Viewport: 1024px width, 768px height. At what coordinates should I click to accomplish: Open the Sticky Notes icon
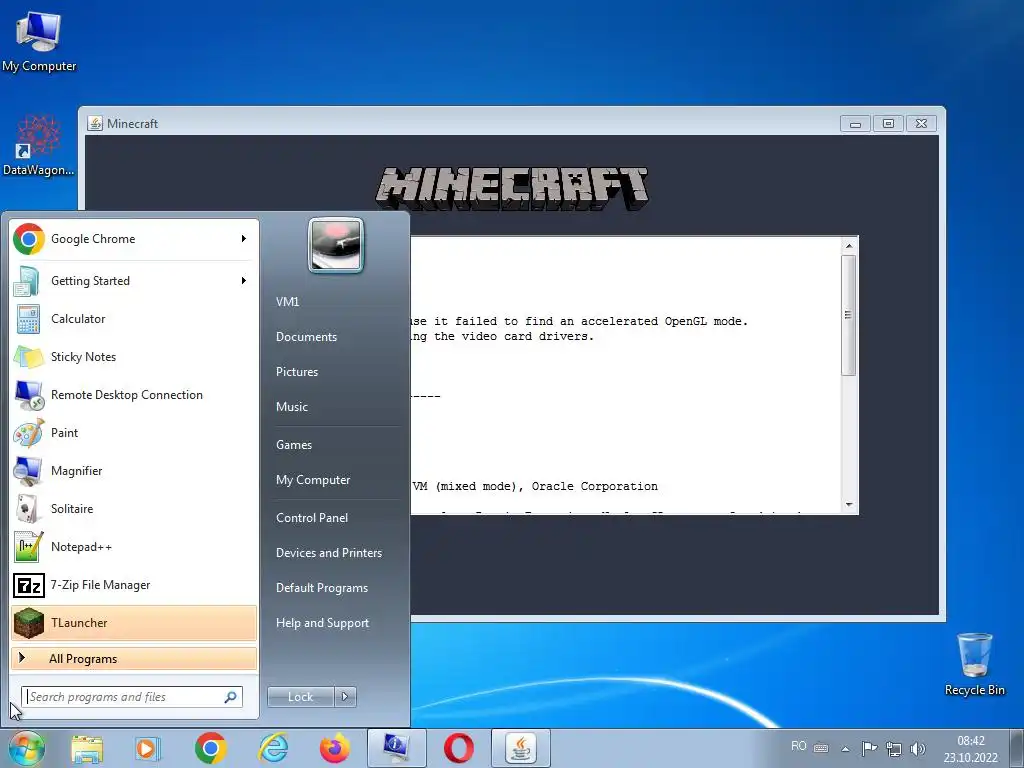tap(28, 357)
